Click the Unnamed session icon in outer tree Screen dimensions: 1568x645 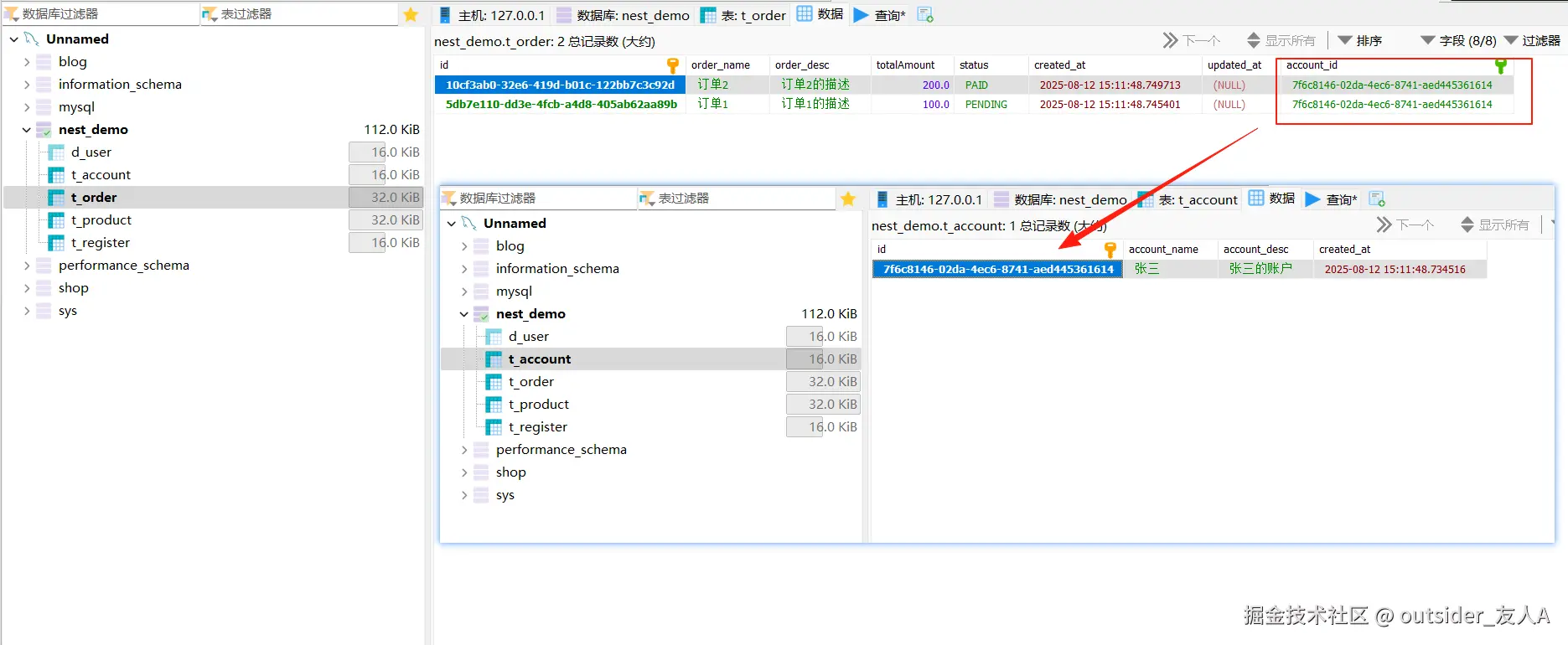point(32,39)
